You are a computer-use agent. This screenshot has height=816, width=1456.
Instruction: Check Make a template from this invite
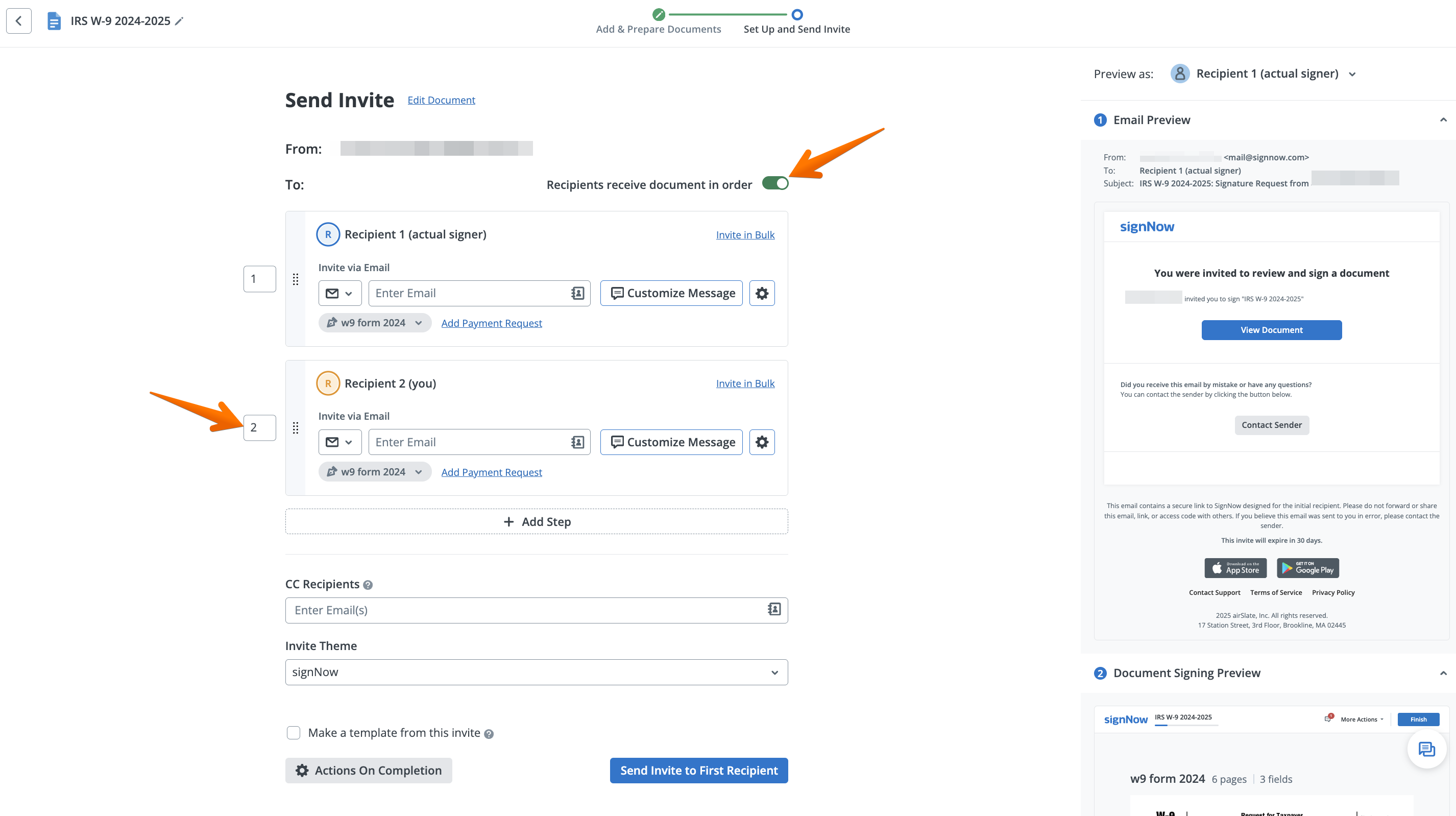point(294,732)
